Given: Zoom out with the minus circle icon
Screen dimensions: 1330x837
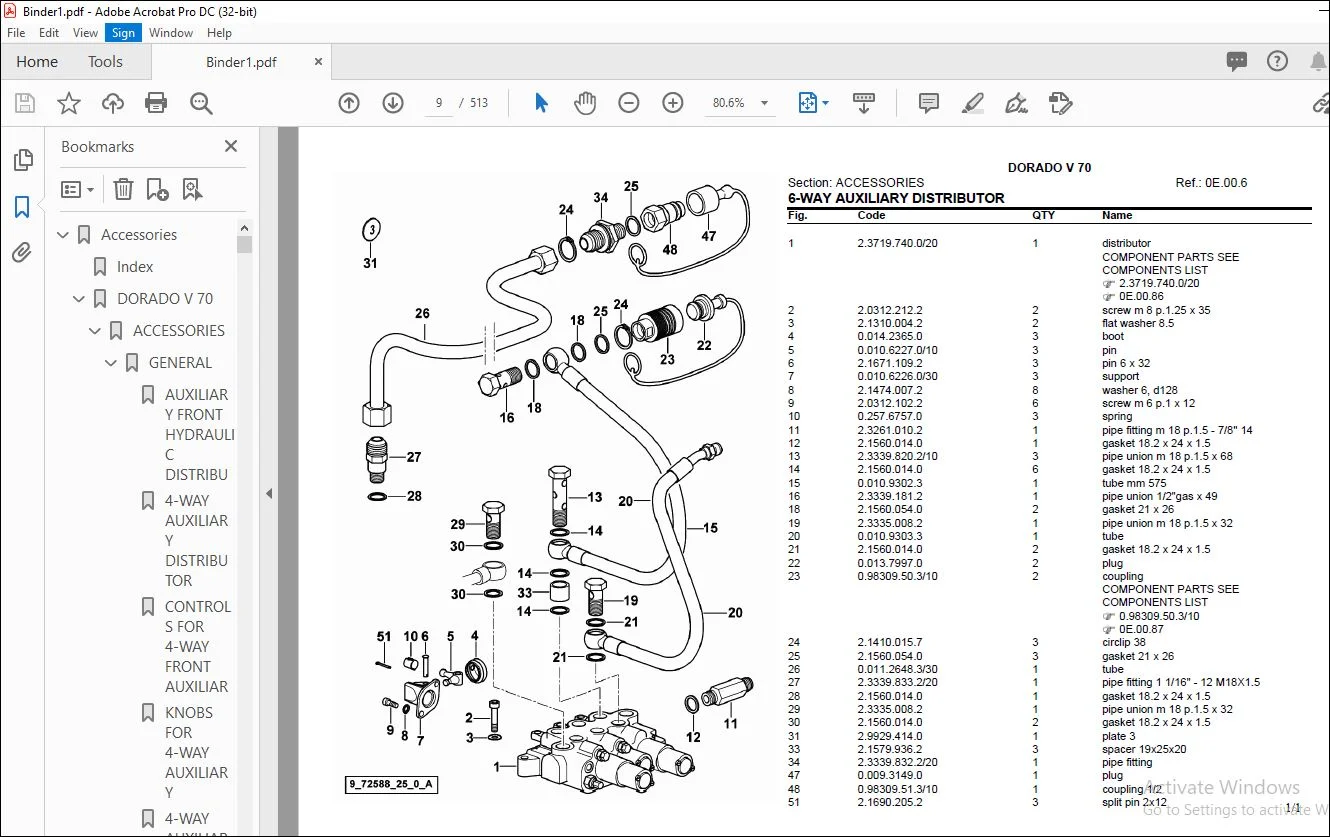Looking at the screenshot, I should [629, 103].
